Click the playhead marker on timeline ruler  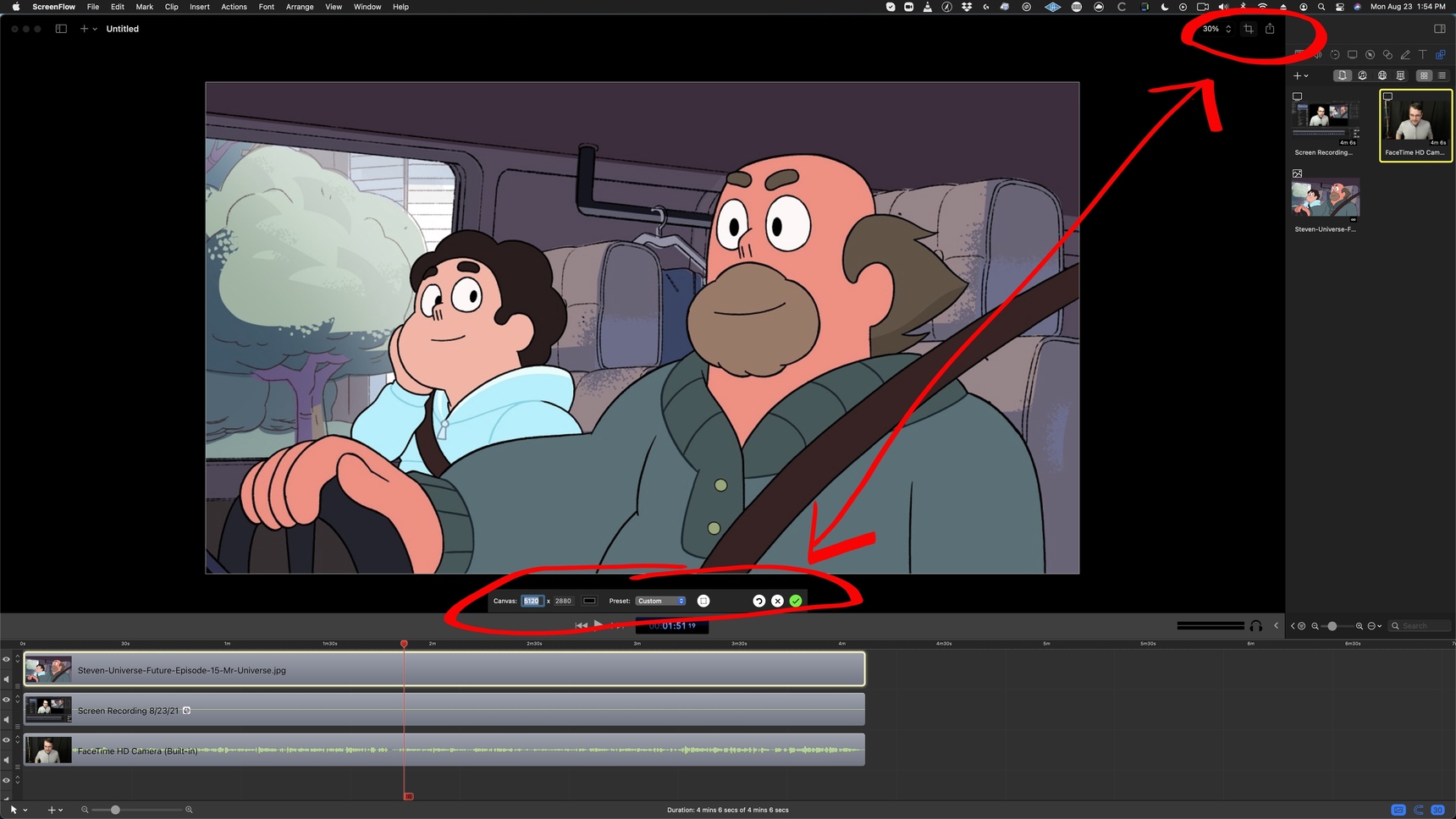point(404,644)
